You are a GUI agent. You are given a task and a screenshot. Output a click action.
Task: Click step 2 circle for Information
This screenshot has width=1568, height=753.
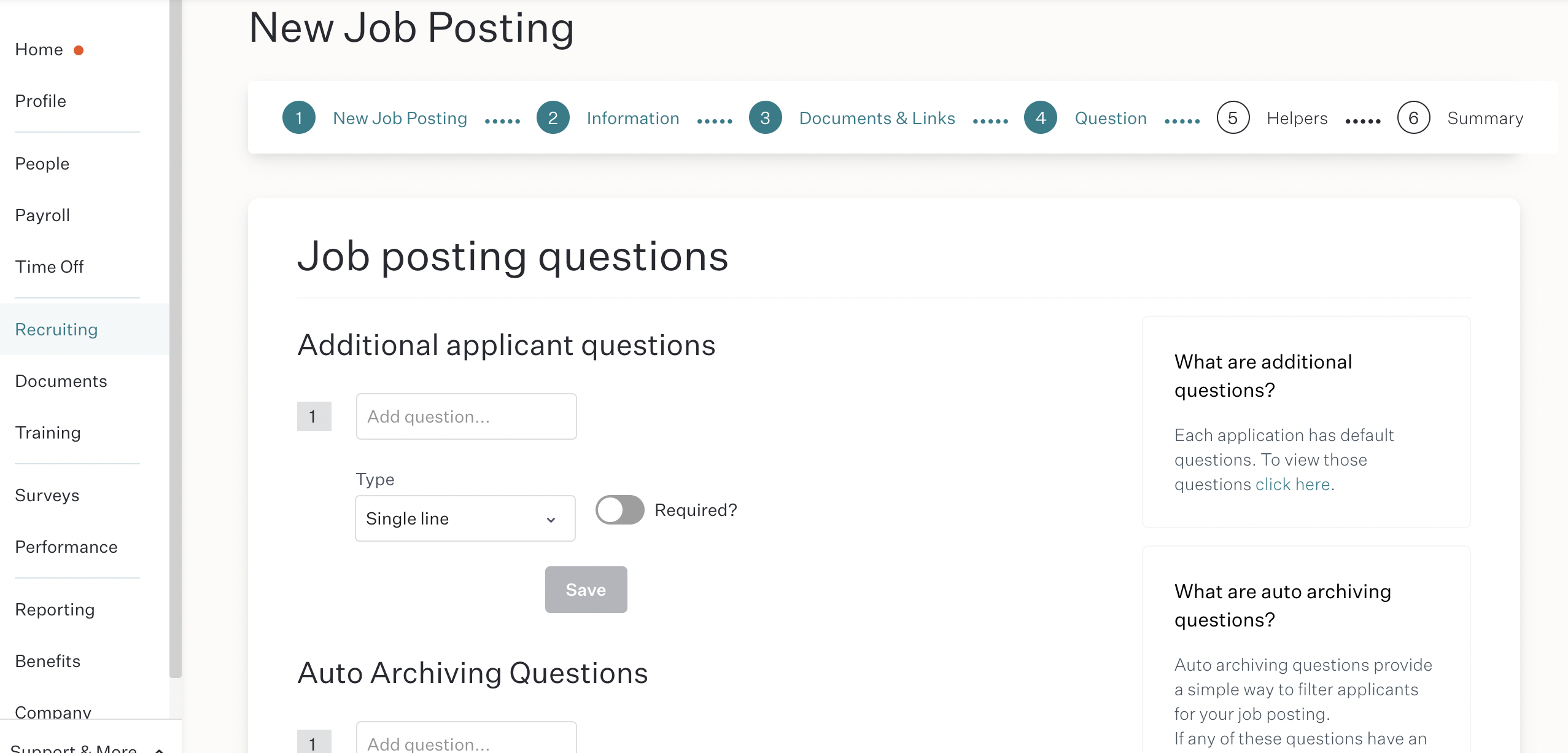[x=553, y=118]
